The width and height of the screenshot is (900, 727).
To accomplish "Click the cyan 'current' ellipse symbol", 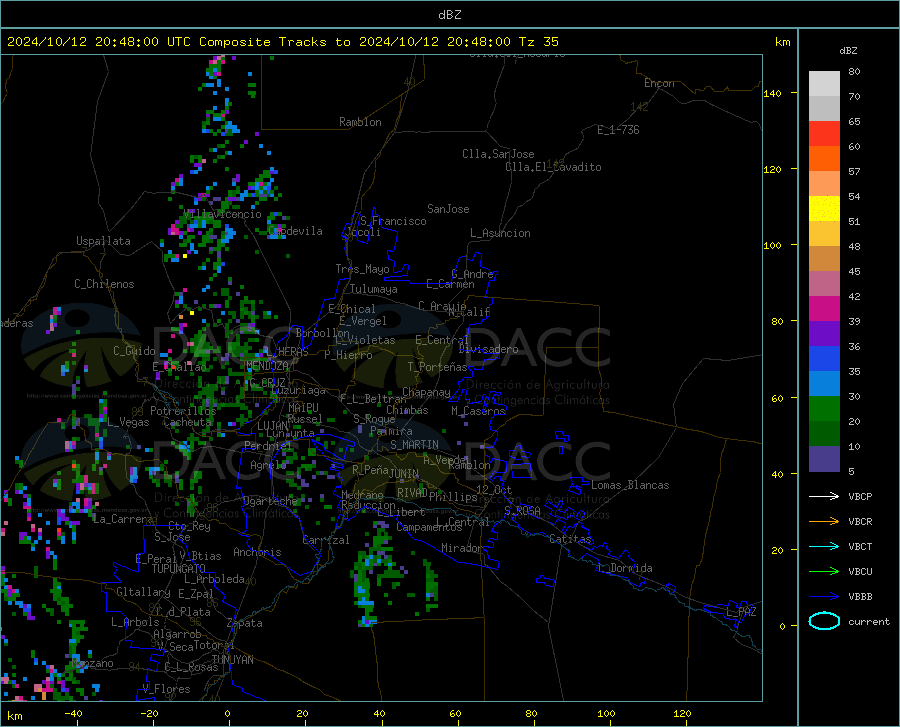I will [824, 621].
